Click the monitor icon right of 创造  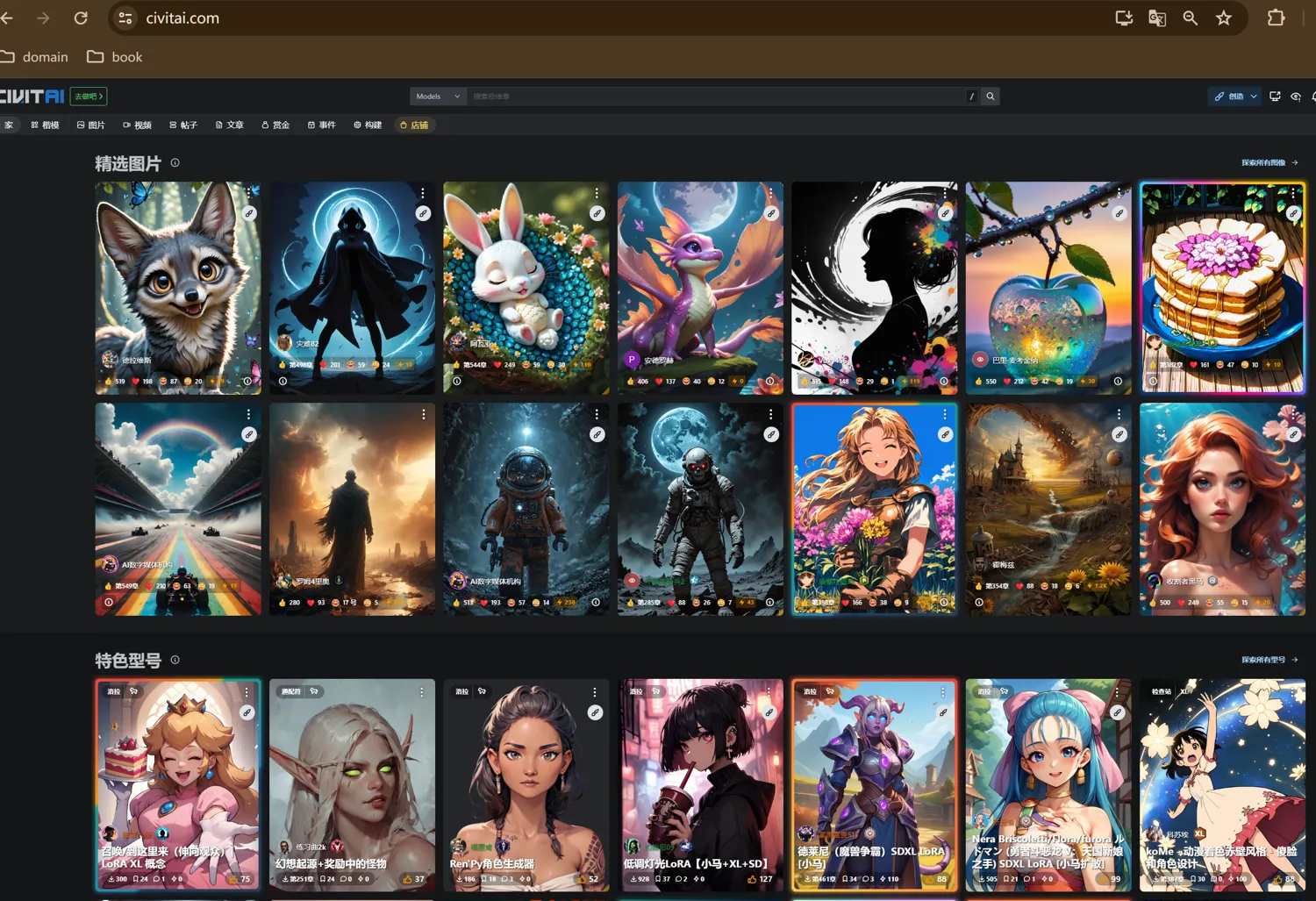[1276, 97]
